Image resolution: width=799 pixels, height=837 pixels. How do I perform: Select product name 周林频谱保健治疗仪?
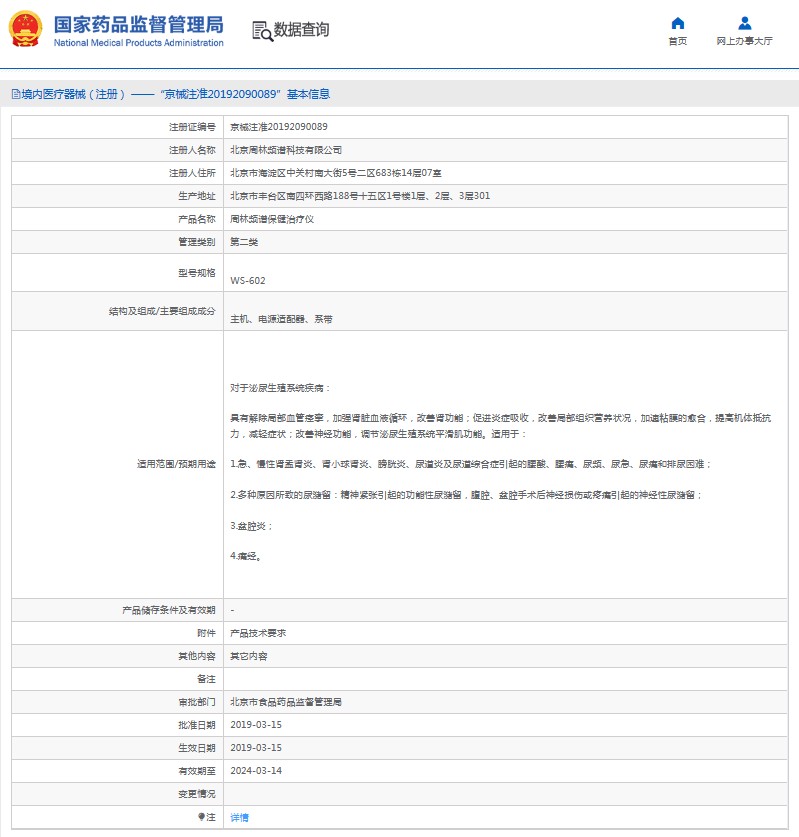tap(272, 219)
